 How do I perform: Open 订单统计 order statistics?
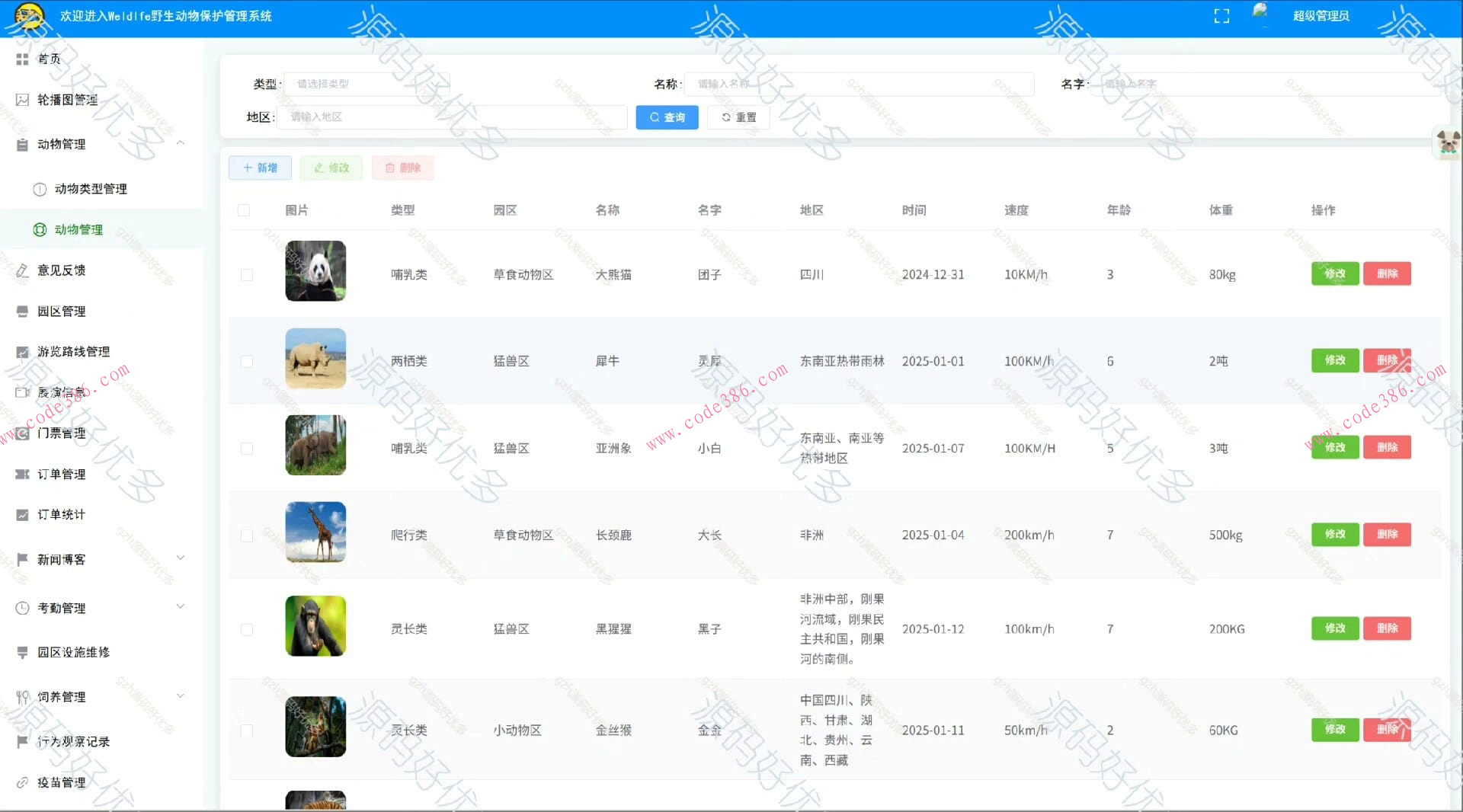22,514
